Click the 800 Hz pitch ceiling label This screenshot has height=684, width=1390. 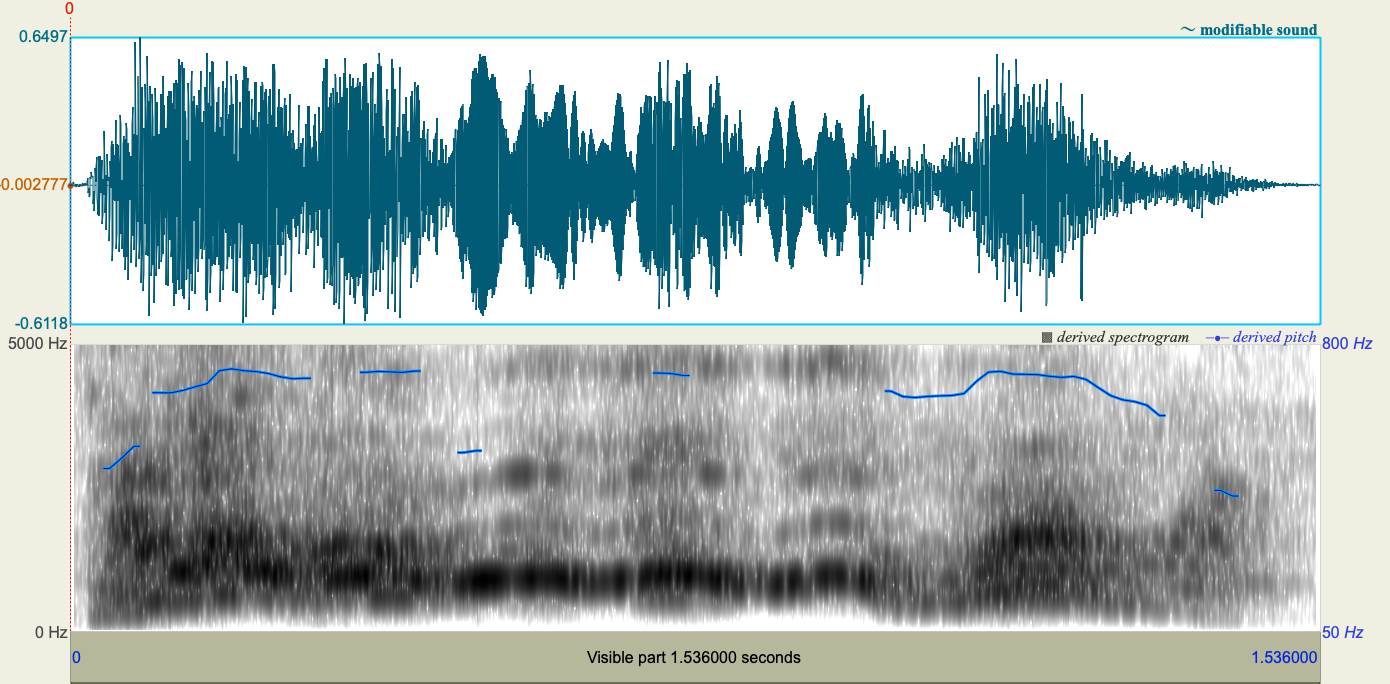coord(1345,341)
